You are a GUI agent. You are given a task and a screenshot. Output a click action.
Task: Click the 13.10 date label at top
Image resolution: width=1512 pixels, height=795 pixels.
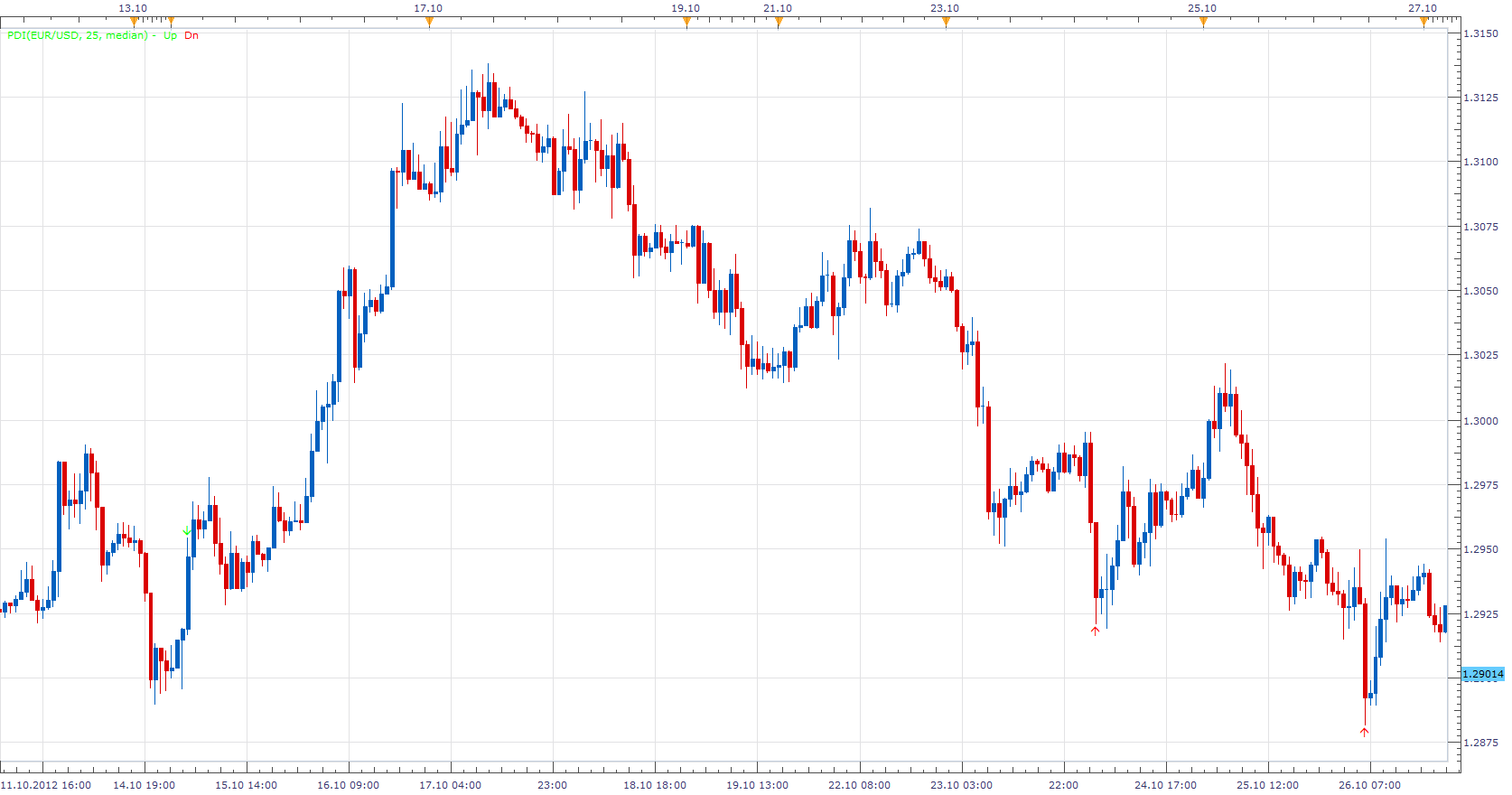click(133, 8)
